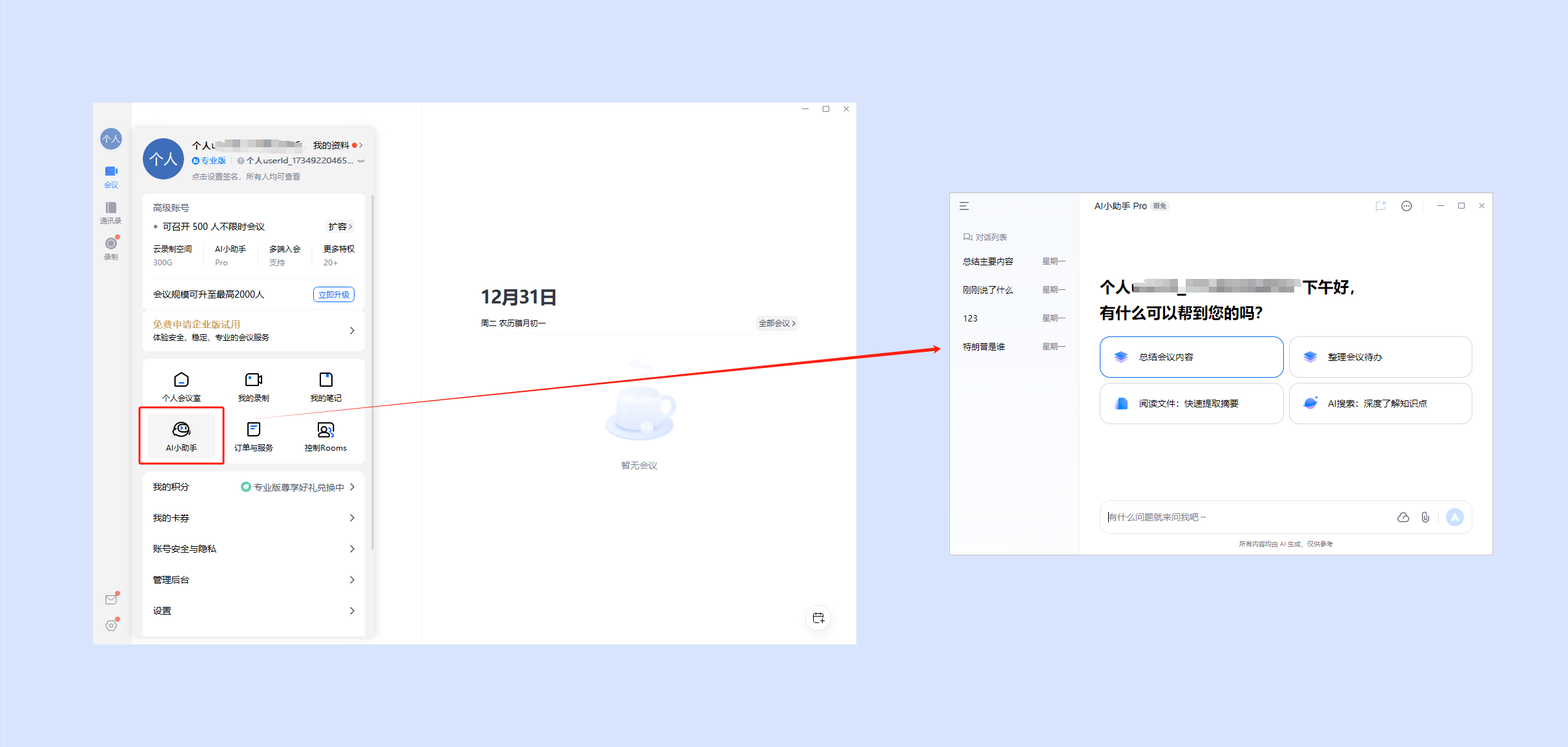Click the large 个人 profile avatar
Screen dimensions: 1568x747
click(163, 159)
